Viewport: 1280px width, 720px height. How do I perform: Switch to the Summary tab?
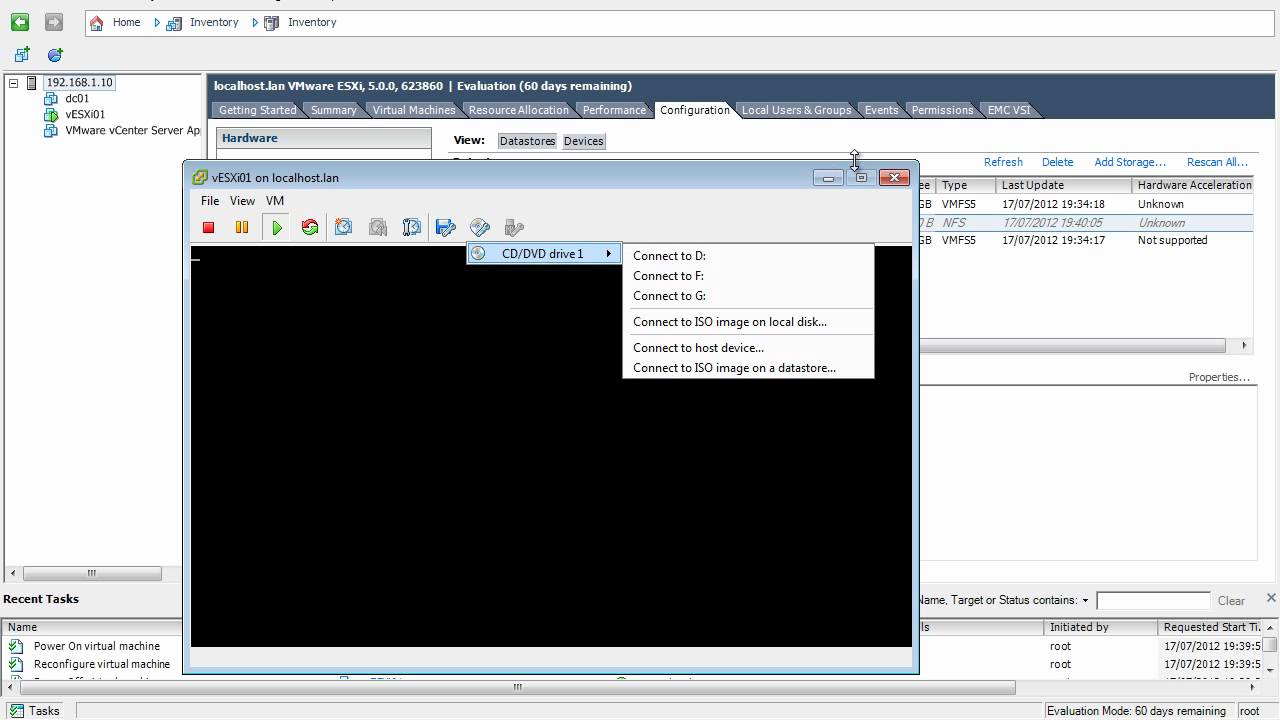[x=333, y=110]
